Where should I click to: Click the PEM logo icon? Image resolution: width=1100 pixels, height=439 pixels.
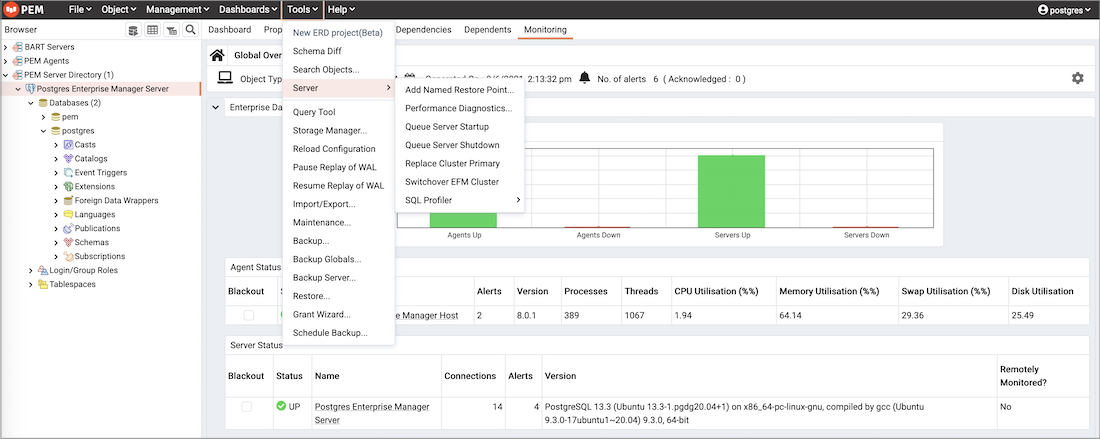(x=12, y=10)
